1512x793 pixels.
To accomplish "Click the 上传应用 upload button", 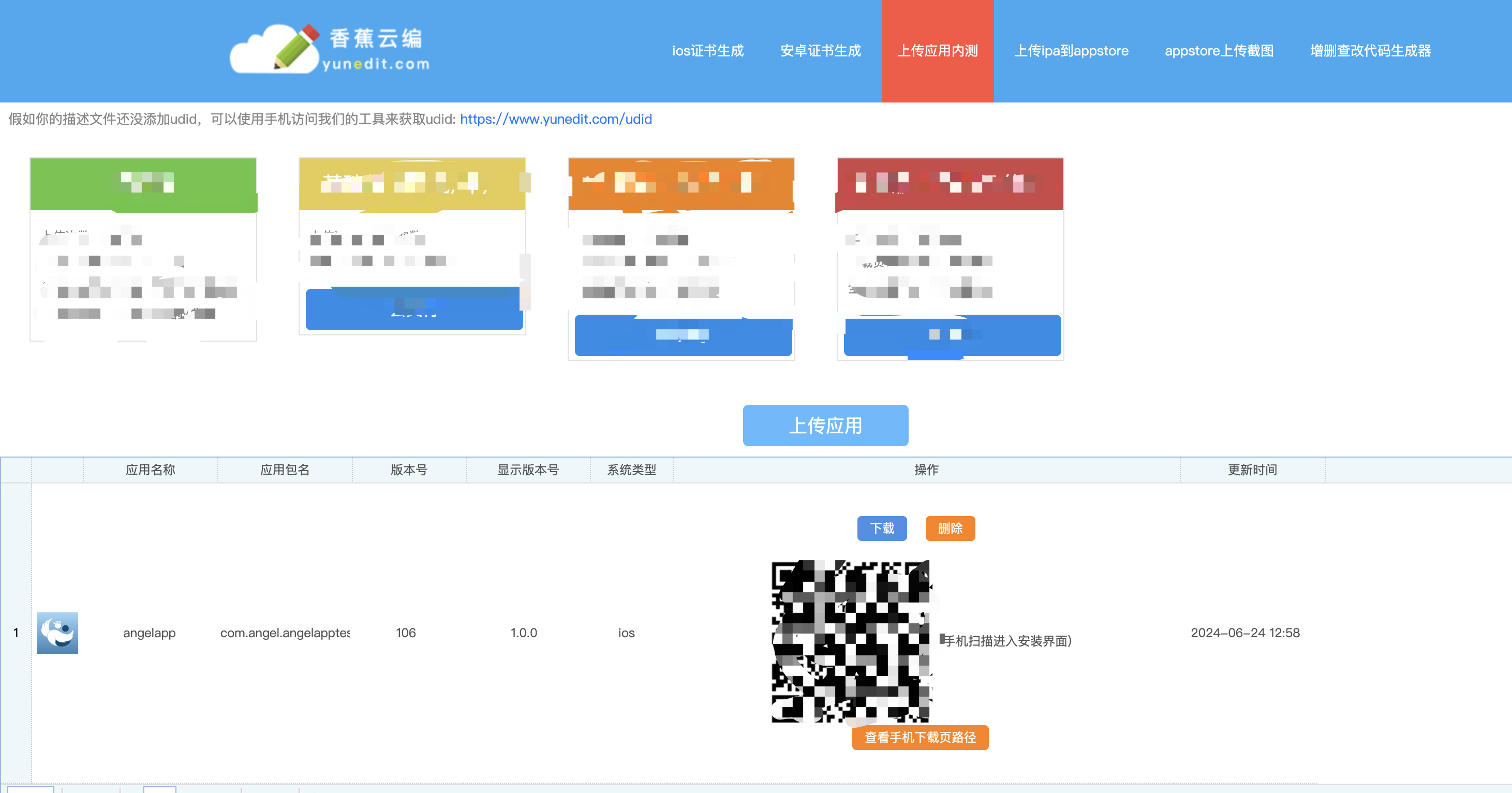I will [x=825, y=425].
